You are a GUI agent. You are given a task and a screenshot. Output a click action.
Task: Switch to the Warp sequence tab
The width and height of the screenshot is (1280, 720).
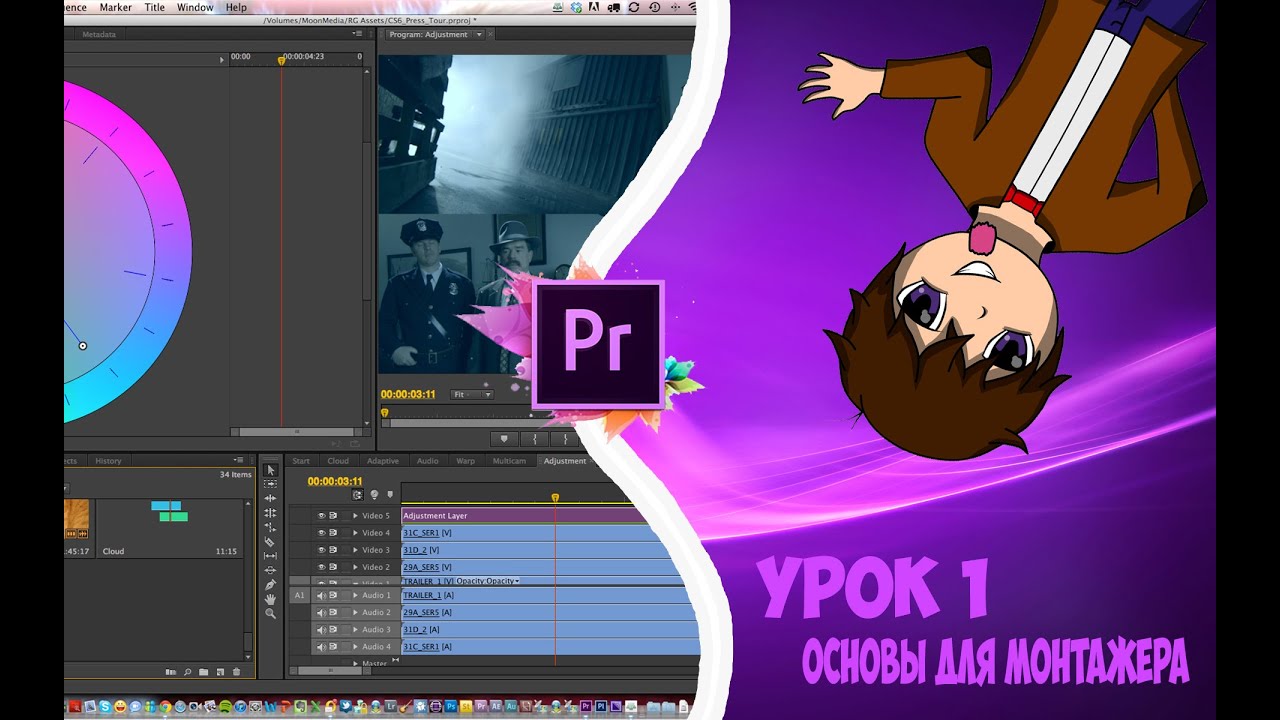point(465,461)
